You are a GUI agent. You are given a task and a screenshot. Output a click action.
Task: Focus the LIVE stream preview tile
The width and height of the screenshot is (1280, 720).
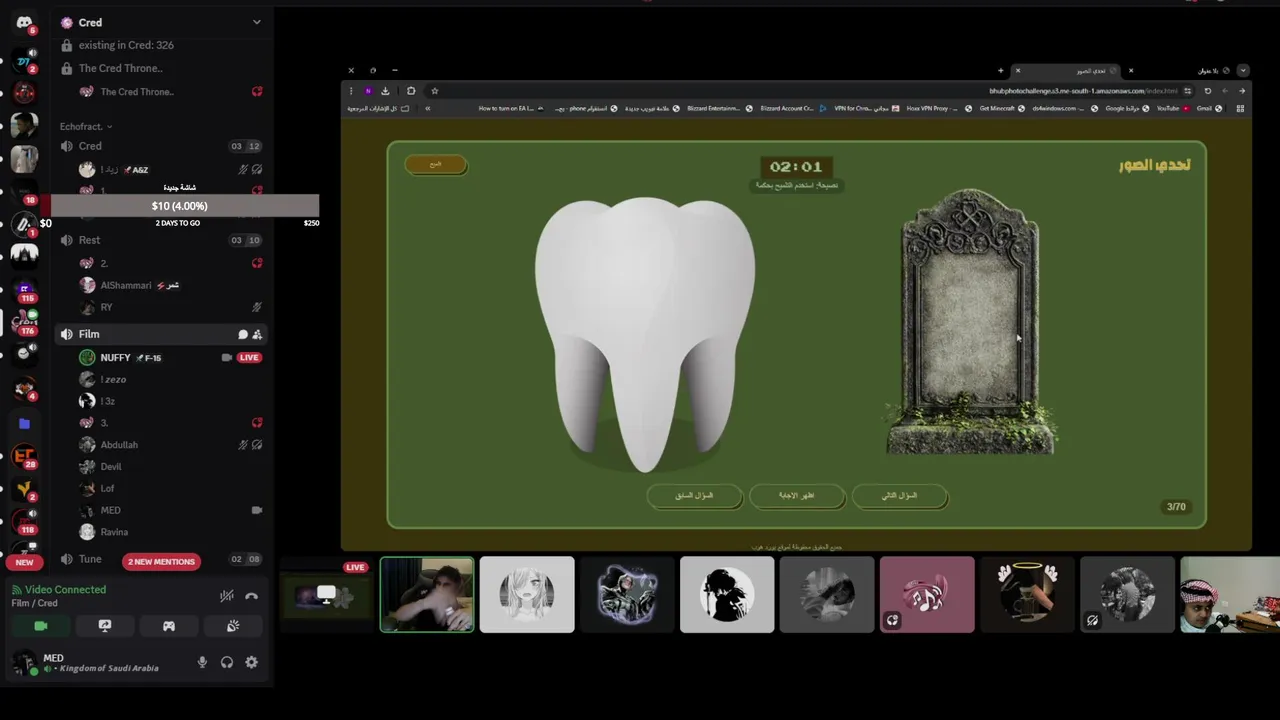[x=327, y=595]
